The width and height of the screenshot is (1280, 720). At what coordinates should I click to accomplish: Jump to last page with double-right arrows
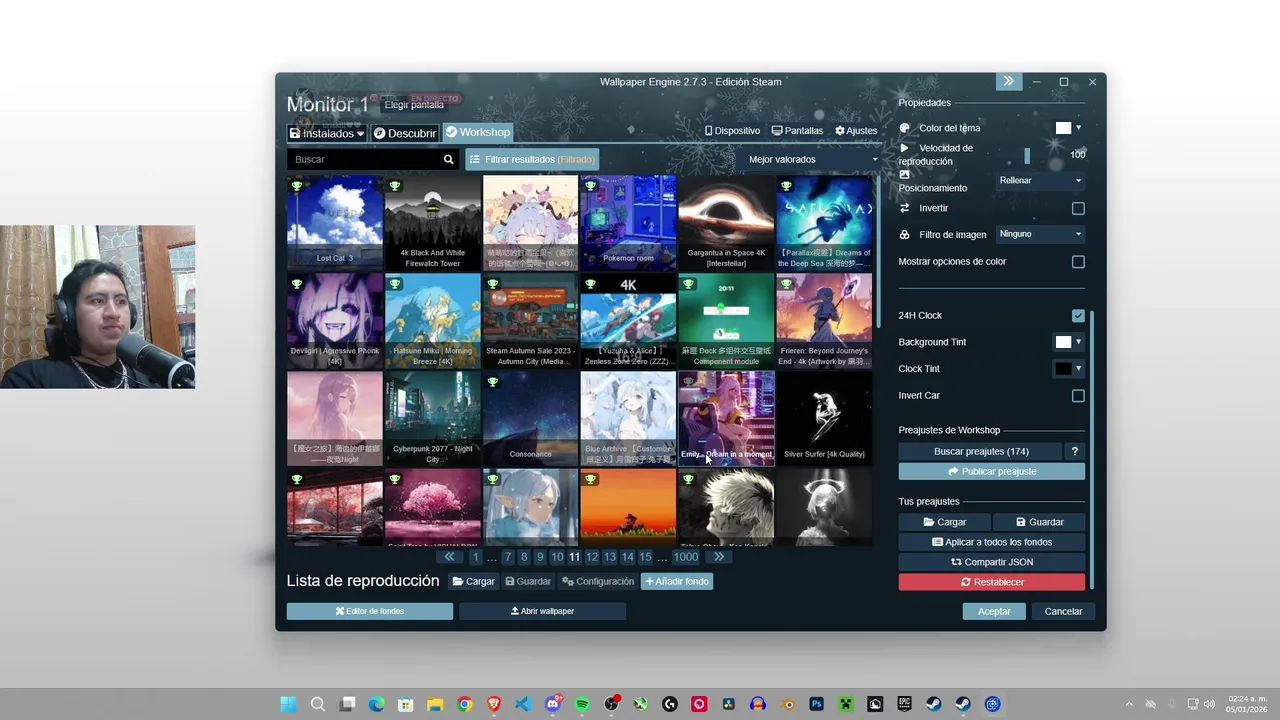pyautogui.click(x=718, y=557)
